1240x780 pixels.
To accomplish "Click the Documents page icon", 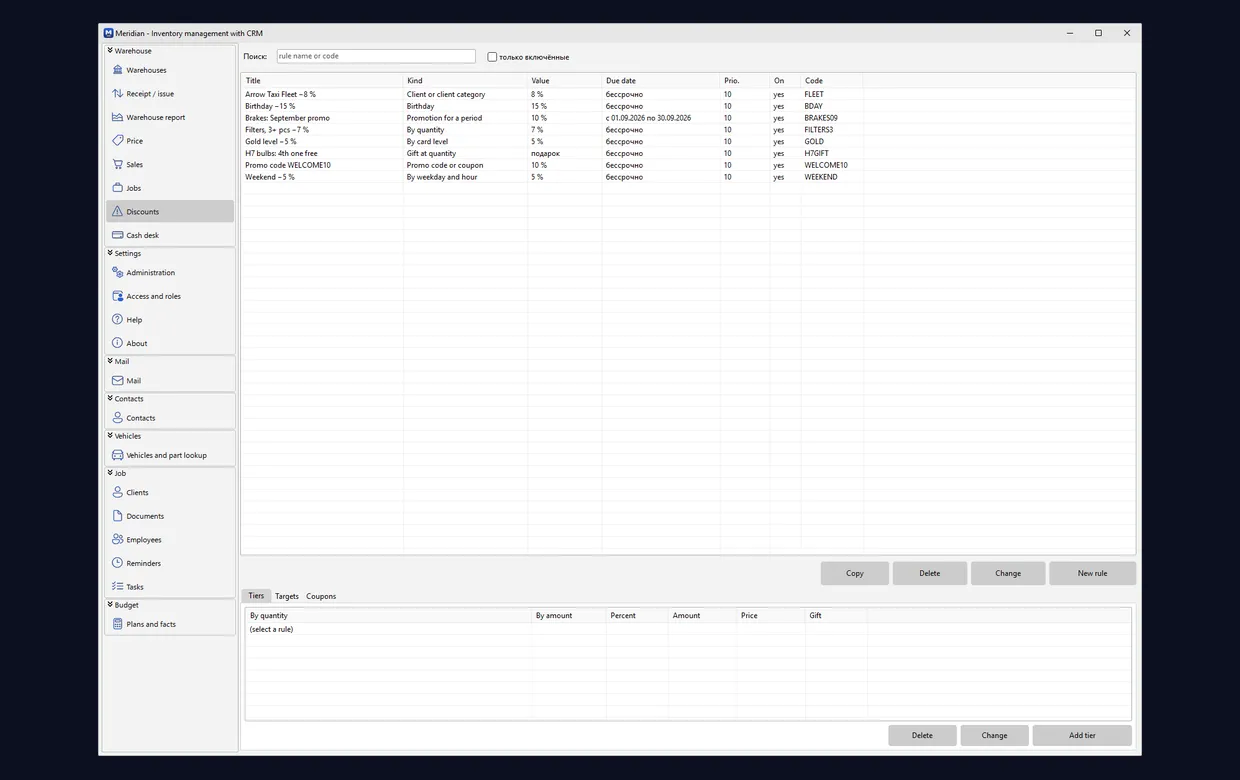I will pyautogui.click(x=117, y=516).
